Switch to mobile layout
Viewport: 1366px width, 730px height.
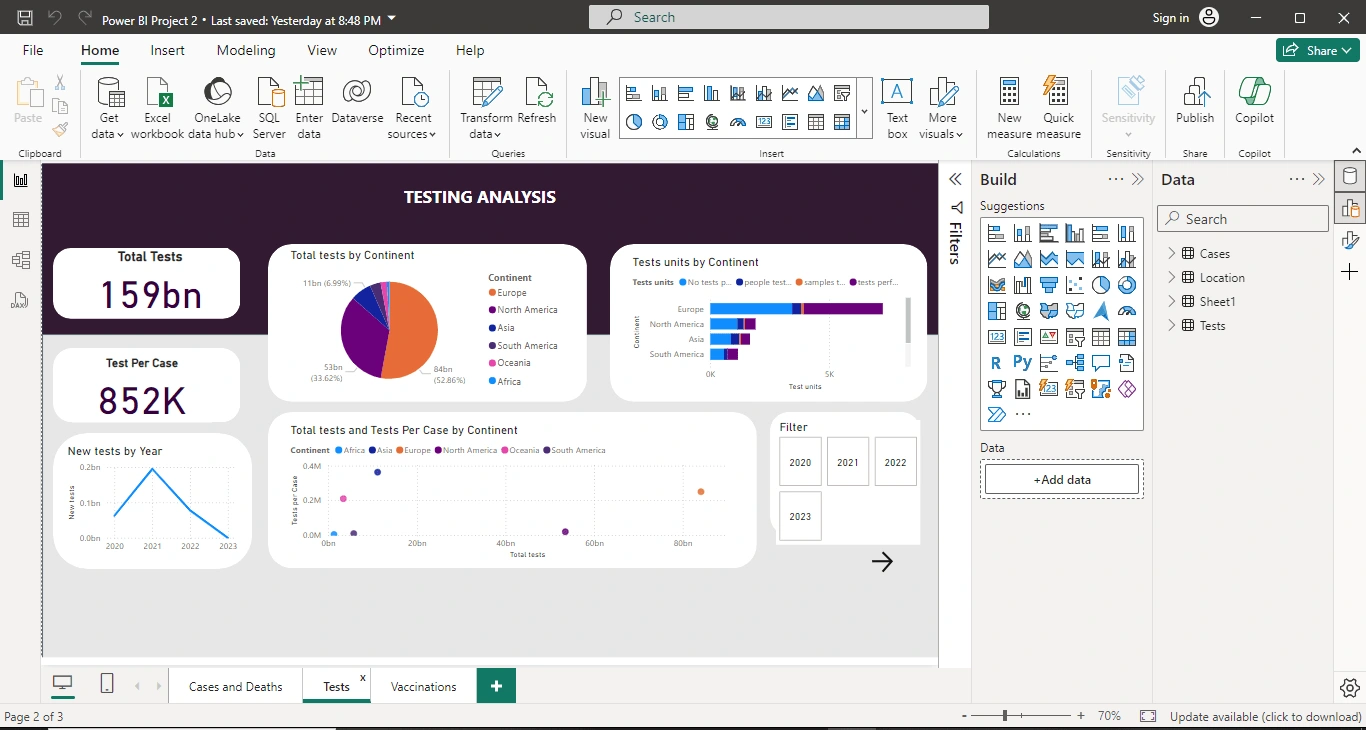107,684
